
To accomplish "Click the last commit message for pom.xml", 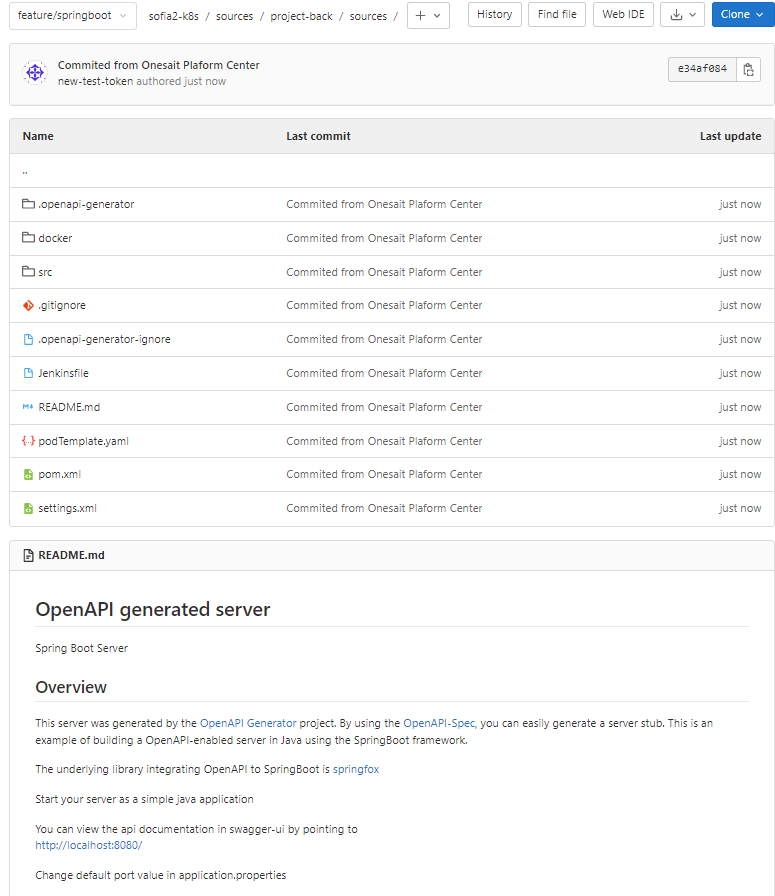I will coord(384,474).
